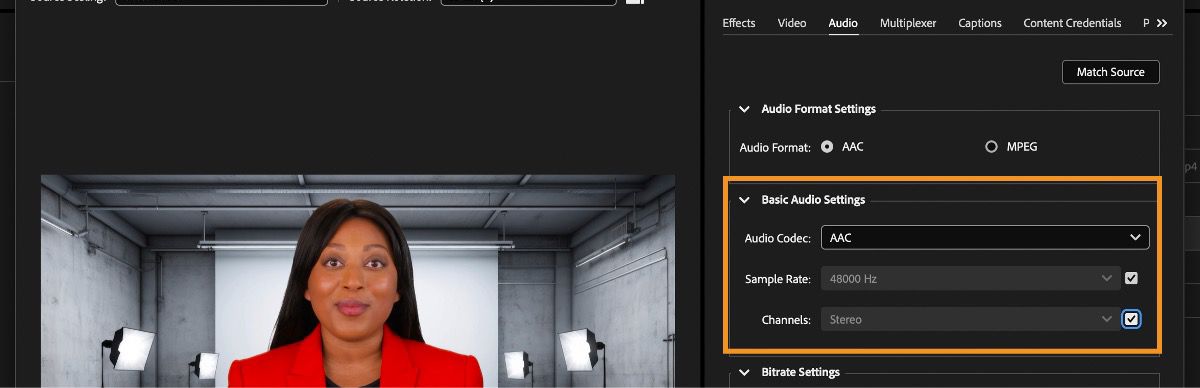
Task: Select the Audio tab
Action: (x=843, y=23)
